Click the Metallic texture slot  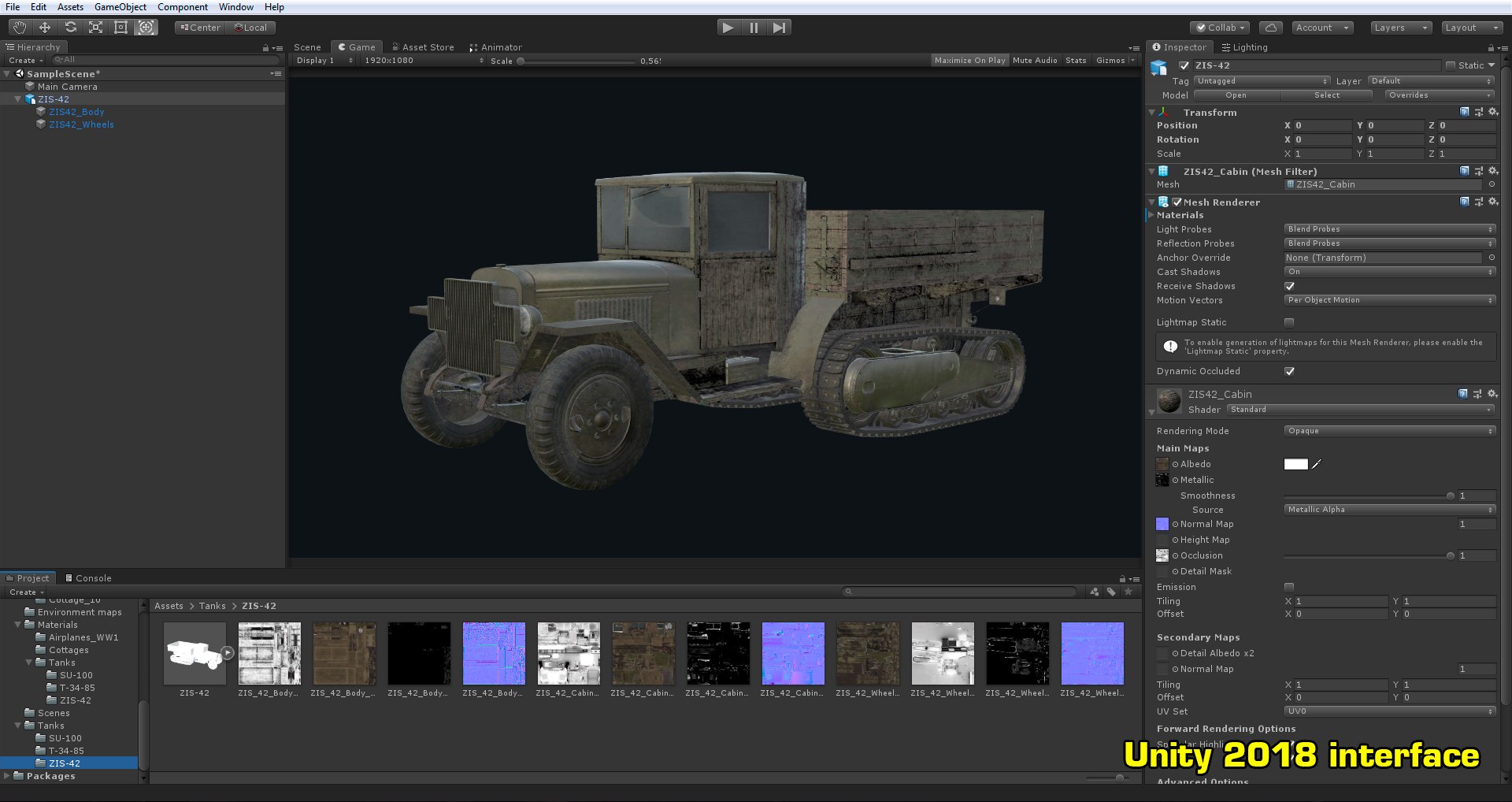[1162, 480]
